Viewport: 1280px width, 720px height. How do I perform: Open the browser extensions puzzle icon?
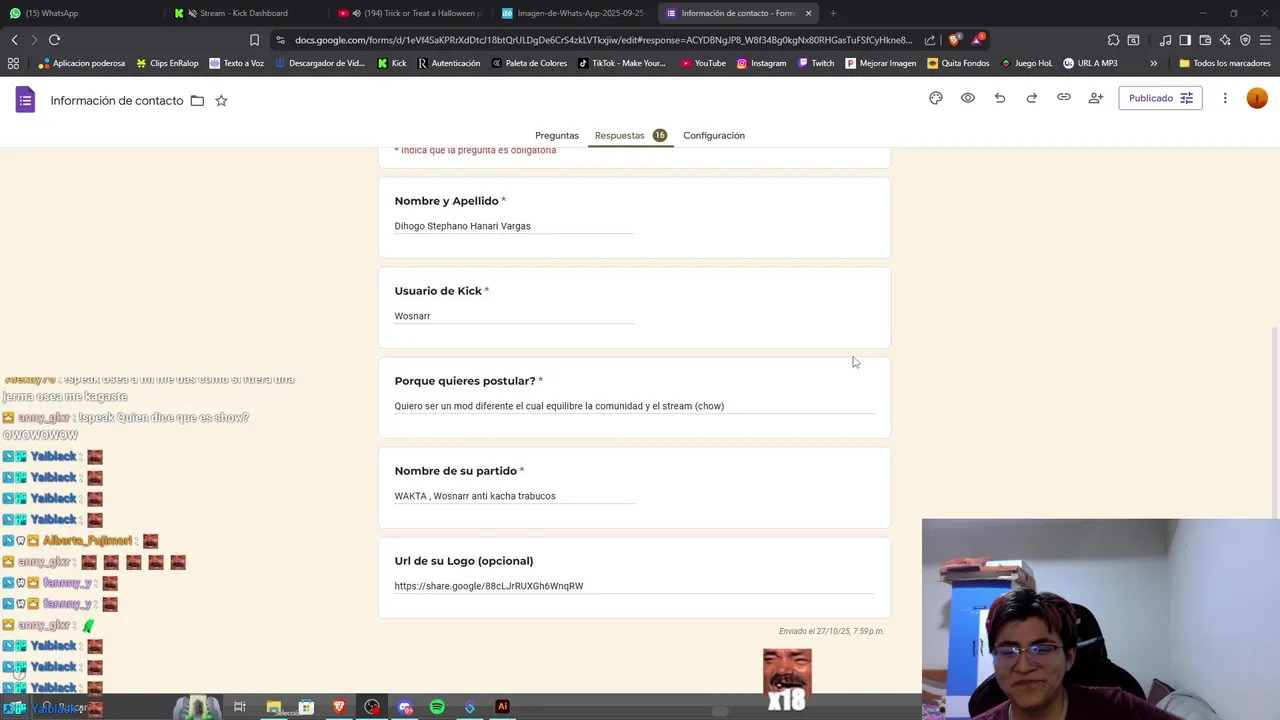tap(1113, 40)
